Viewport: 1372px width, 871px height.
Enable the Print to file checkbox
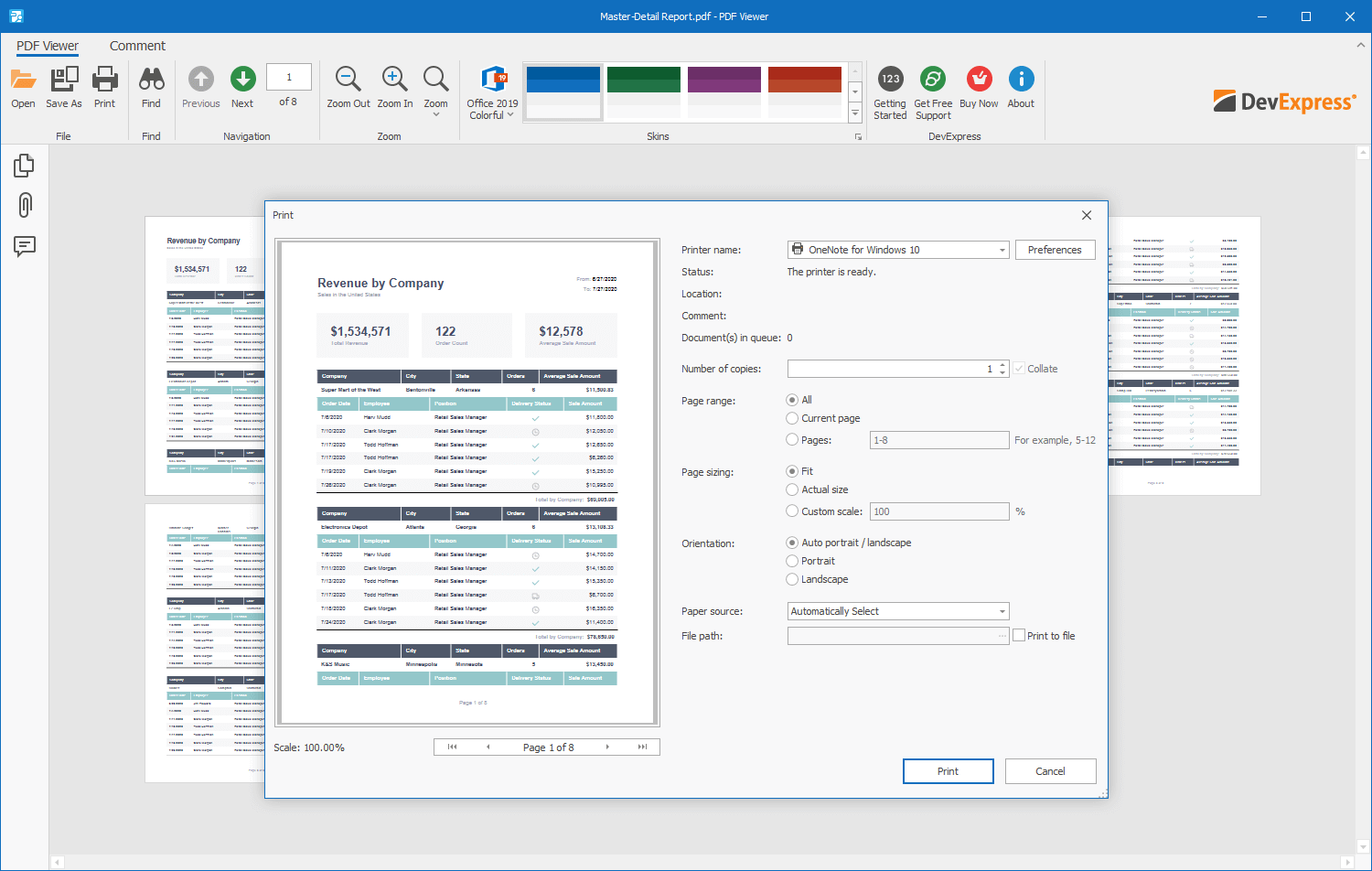(x=1019, y=636)
